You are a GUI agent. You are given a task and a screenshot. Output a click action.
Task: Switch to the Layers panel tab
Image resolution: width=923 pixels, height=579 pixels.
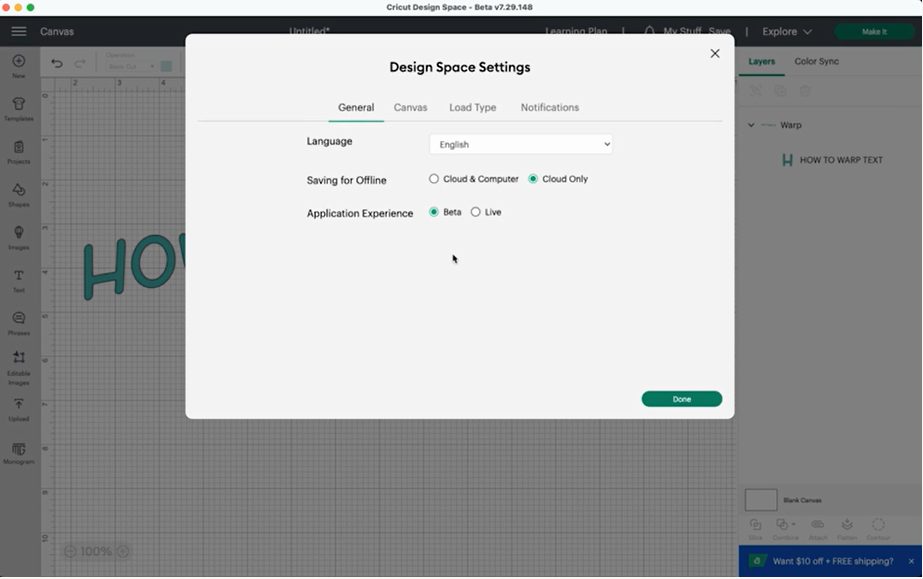(x=761, y=61)
